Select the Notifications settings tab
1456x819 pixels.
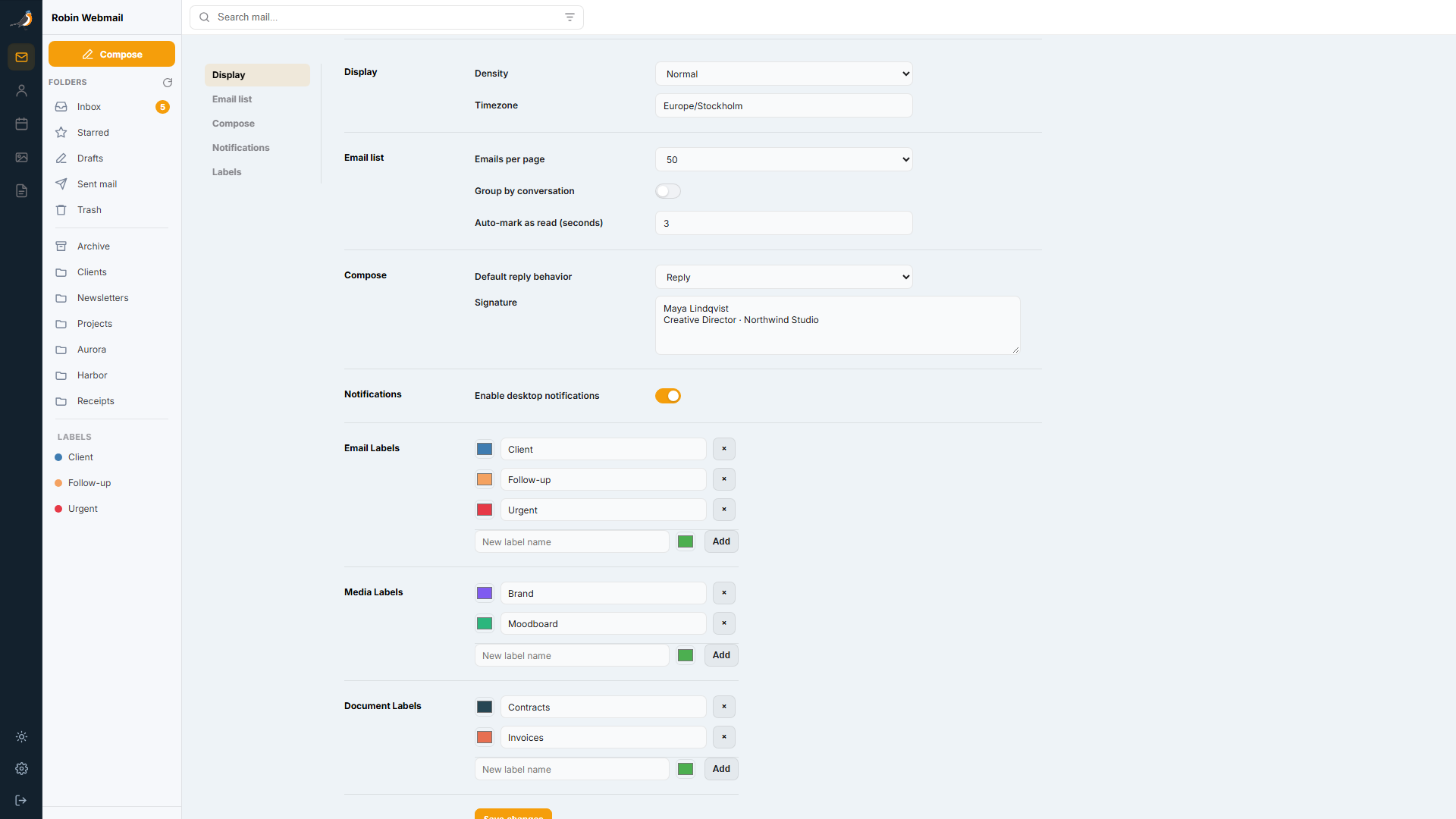click(257, 148)
